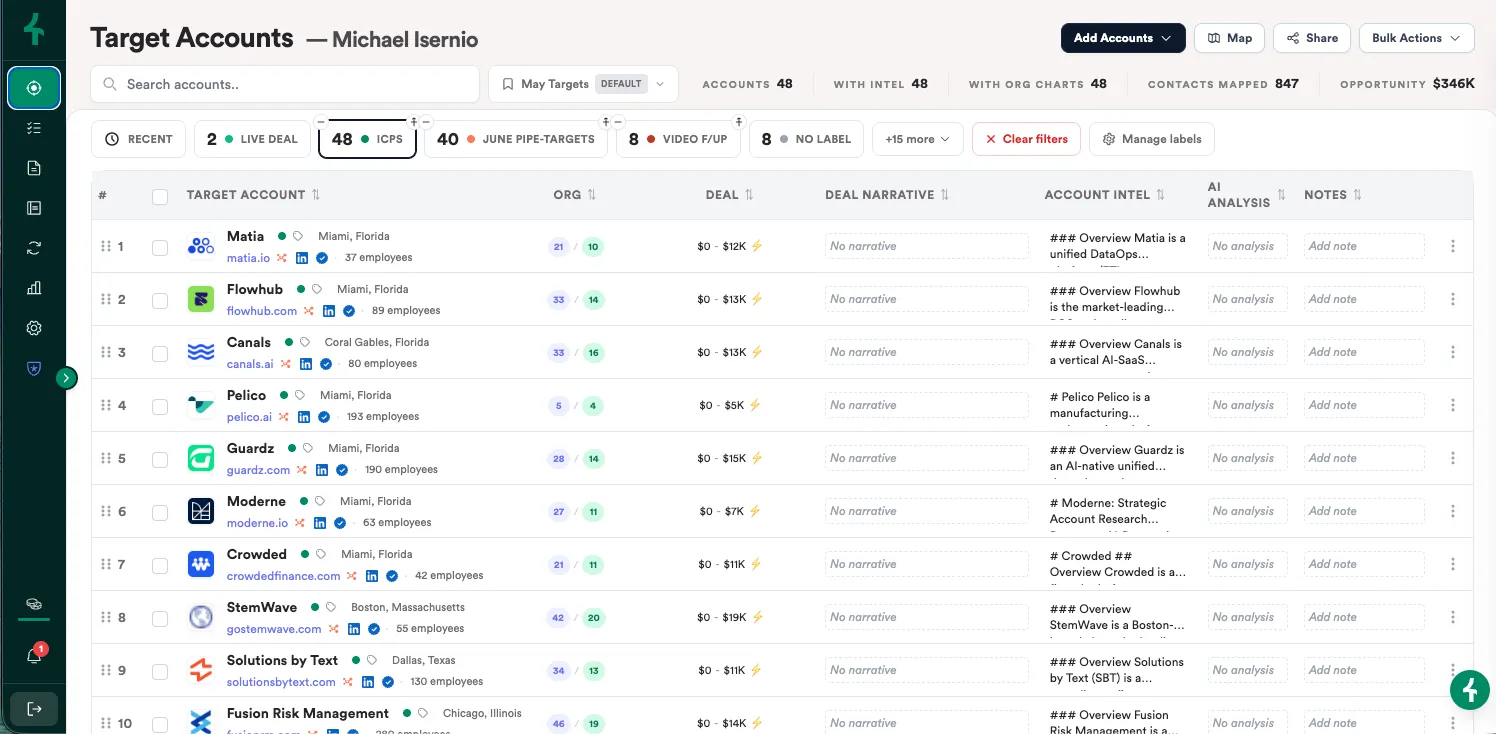The width and height of the screenshot is (1496, 734).
Task: Sort by the Account Intel column
Action: (x=1161, y=195)
